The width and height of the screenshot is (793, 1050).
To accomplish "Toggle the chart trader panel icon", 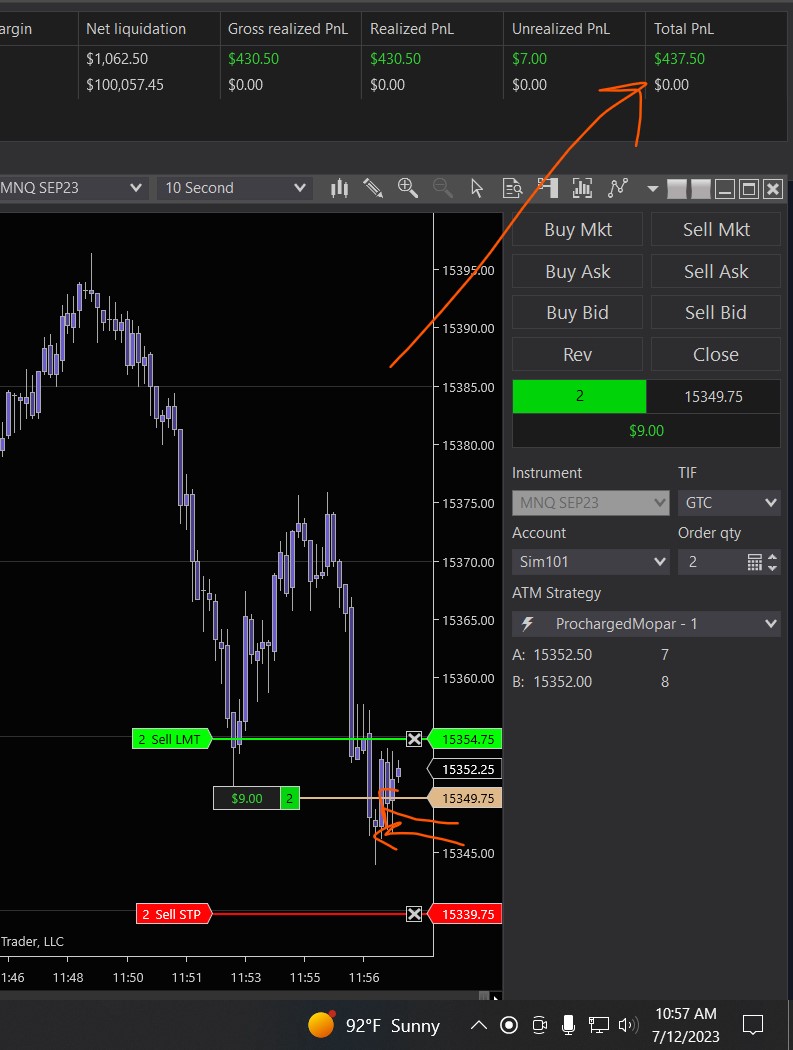I will click(547, 188).
